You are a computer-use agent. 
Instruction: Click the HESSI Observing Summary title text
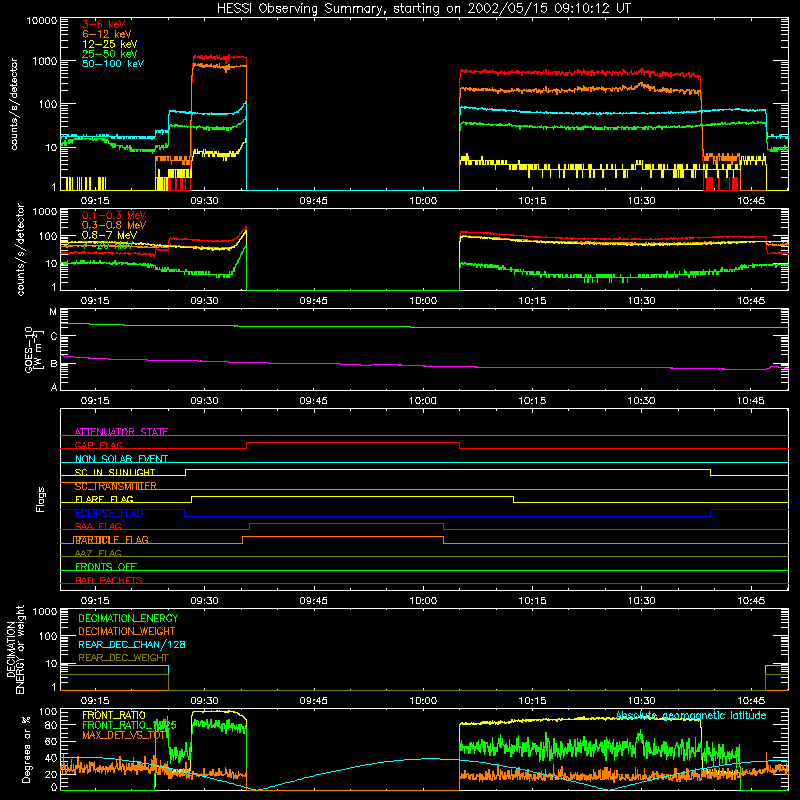(x=423, y=9)
